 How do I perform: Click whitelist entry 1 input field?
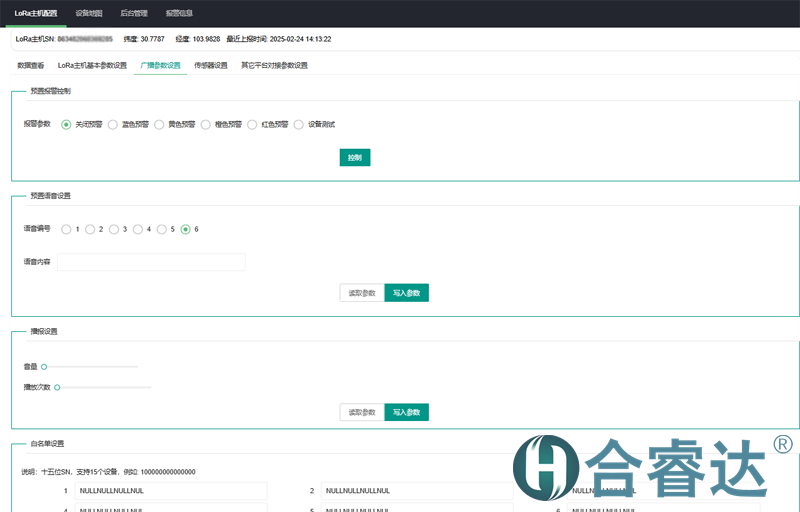click(171, 491)
